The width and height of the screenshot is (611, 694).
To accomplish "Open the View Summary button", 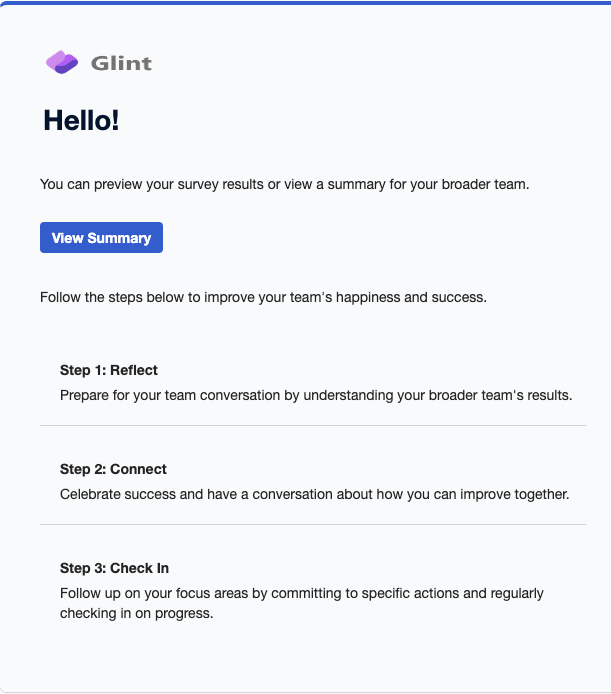I will (x=101, y=238).
